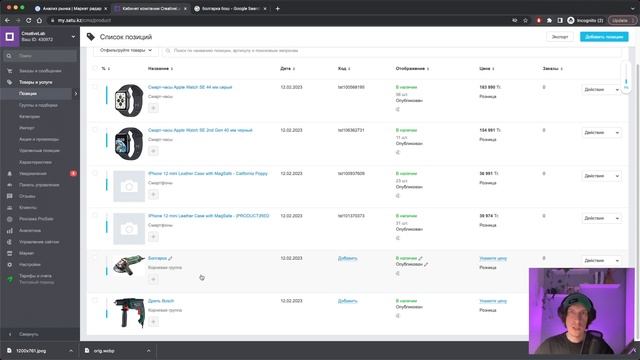Image resolution: width=640 pixels, height=360 pixels.
Task: Click the pencil icon next to Опубликован in Болгарка row
Action: (x=426, y=264)
